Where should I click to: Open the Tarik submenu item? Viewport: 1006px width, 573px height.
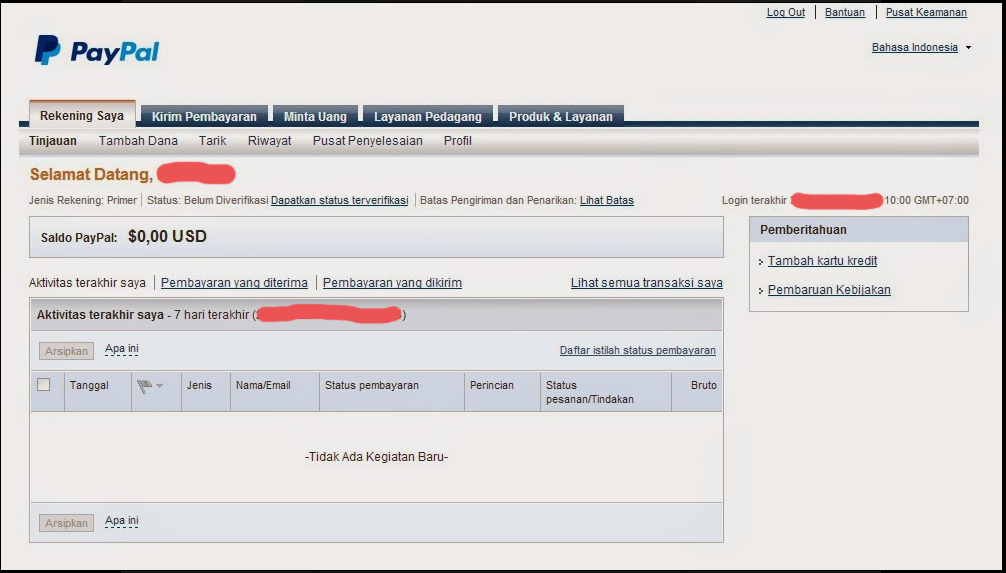(x=212, y=141)
